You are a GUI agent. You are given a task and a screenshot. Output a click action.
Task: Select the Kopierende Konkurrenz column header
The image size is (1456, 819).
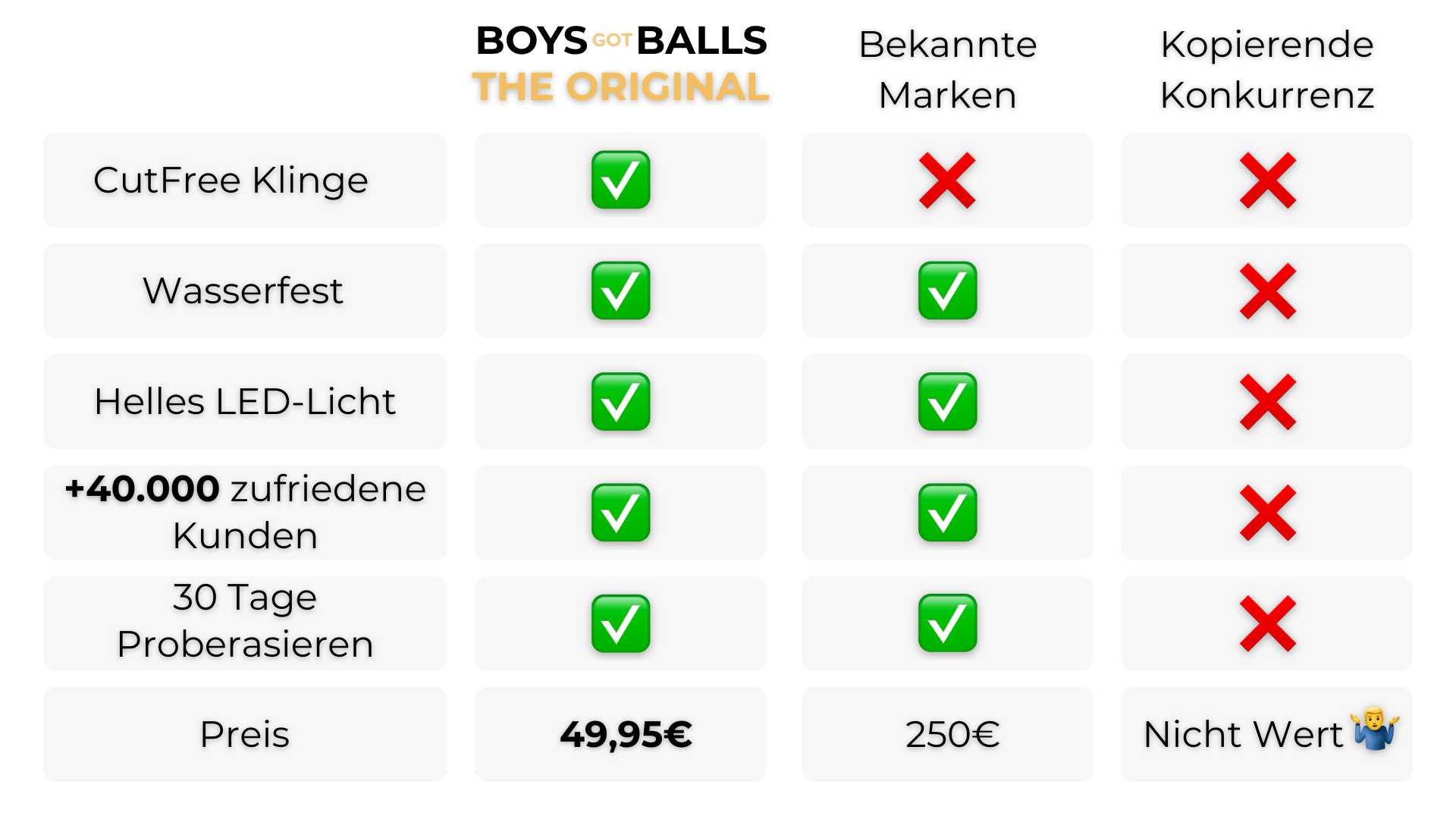[x=1267, y=69]
